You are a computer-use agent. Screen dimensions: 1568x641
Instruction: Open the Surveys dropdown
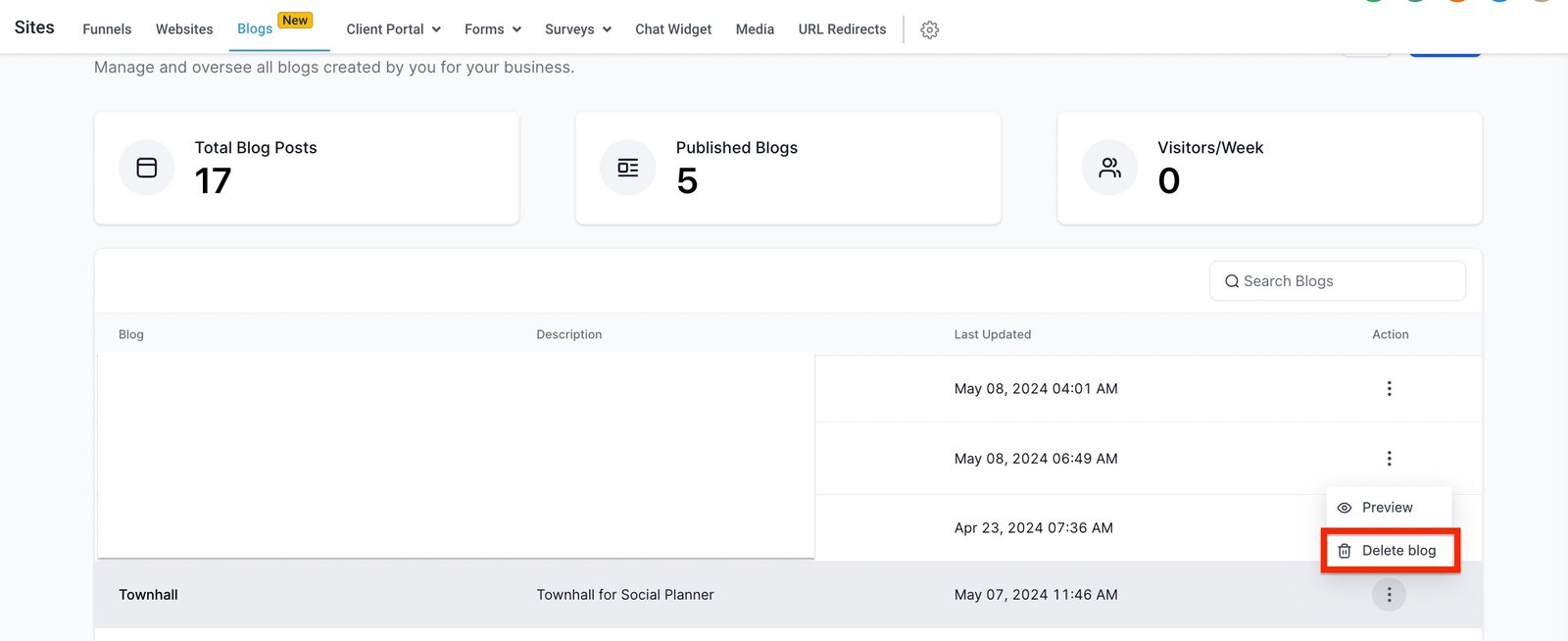click(x=577, y=29)
